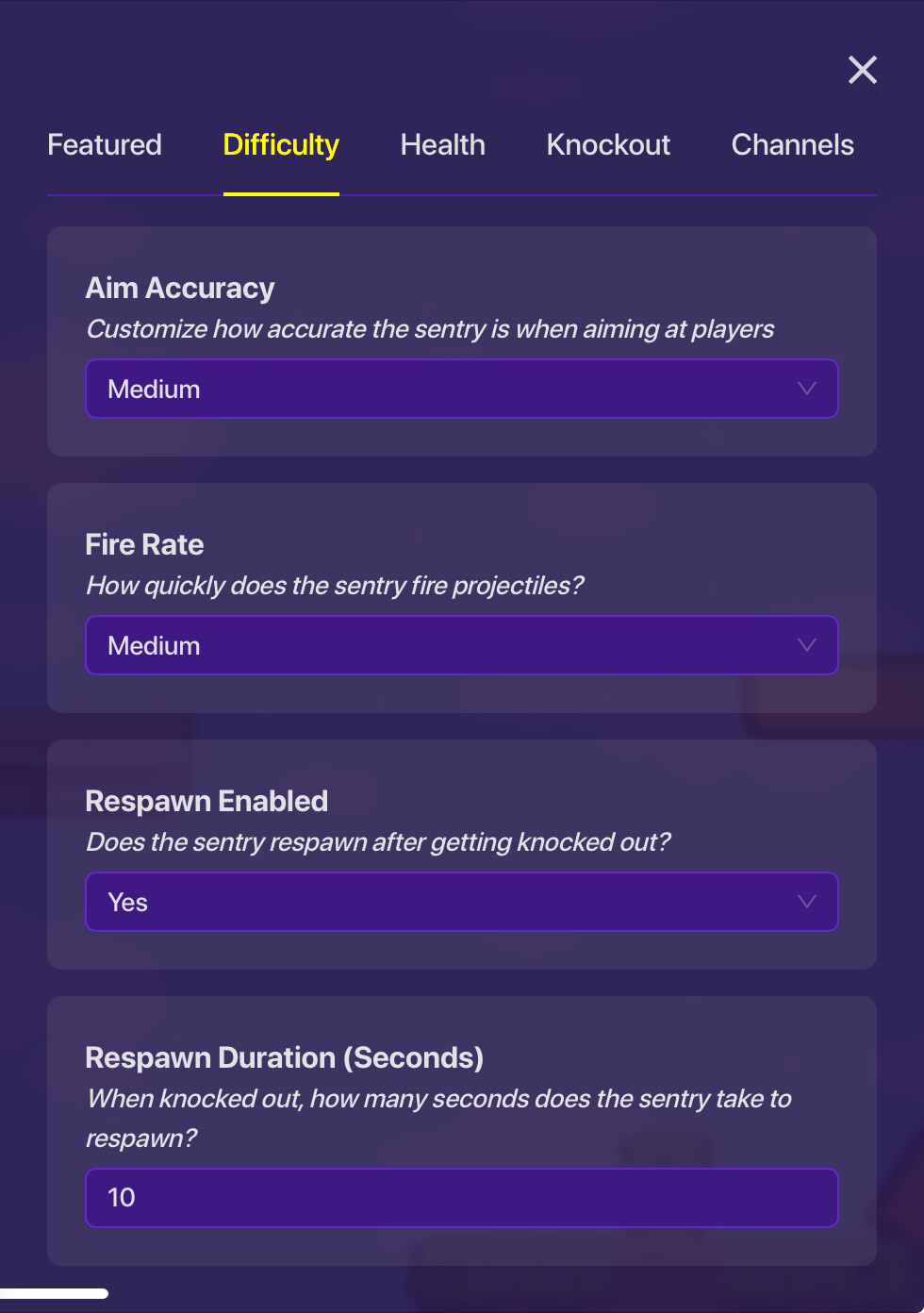Switch to the Featured tab

point(105,145)
